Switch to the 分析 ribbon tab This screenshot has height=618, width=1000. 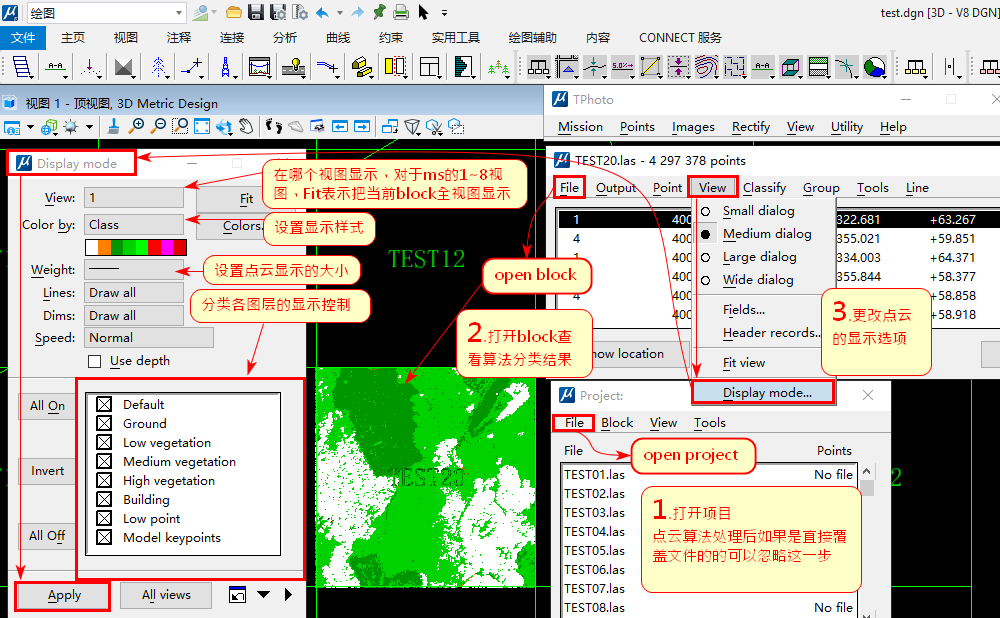pos(284,38)
